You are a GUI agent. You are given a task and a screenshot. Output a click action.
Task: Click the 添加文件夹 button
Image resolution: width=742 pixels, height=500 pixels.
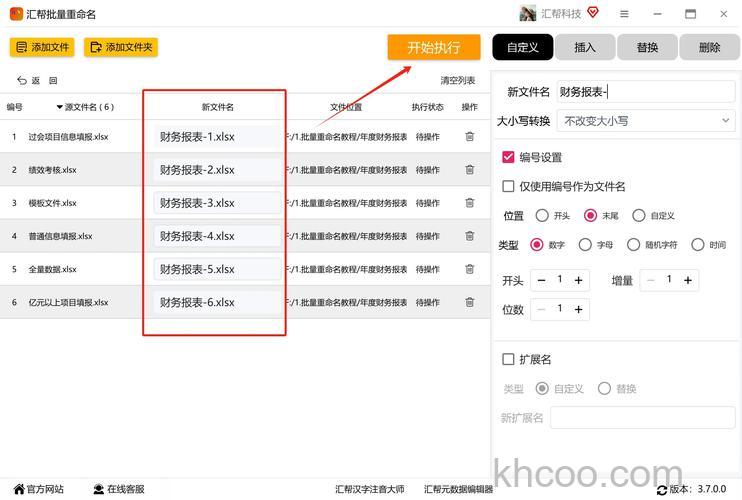click(x=121, y=47)
